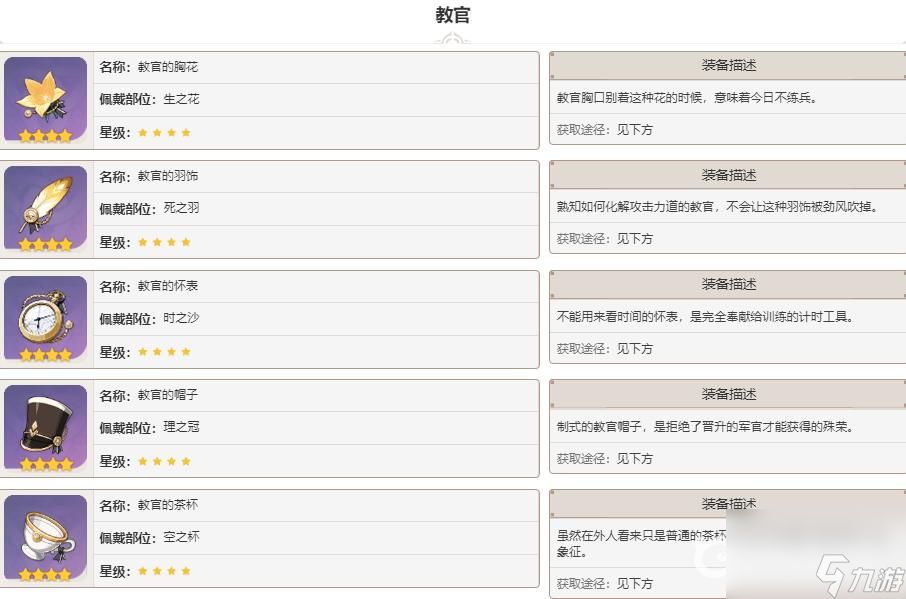The height and width of the screenshot is (599, 906).
Task: Click the 教官的帽子 hat artifact icon
Action: click(x=46, y=428)
